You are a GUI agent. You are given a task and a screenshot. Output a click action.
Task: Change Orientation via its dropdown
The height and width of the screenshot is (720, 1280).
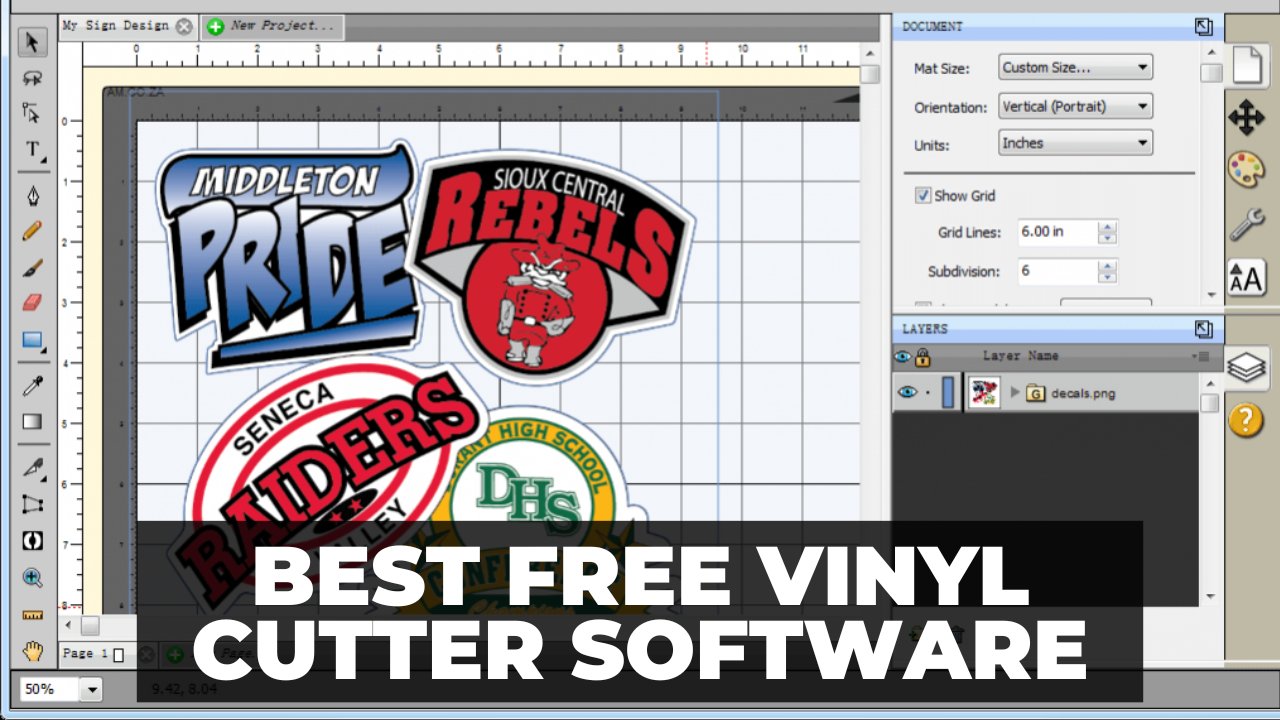[1075, 106]
